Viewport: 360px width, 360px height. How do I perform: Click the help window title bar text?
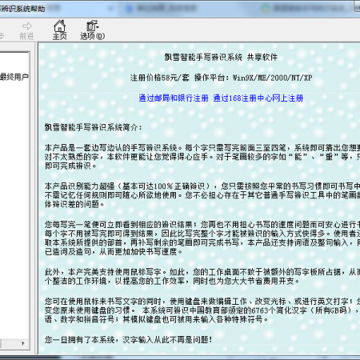point(22,9)
